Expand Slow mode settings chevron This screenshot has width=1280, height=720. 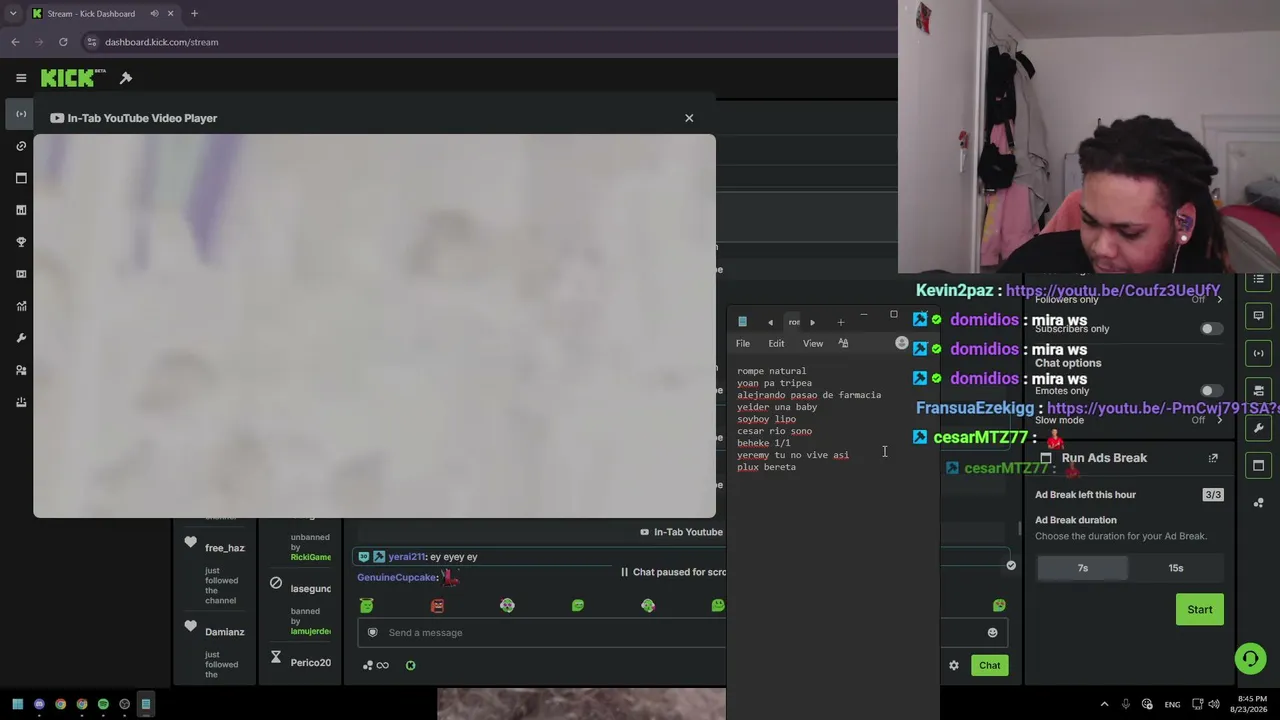[1219, 420]
